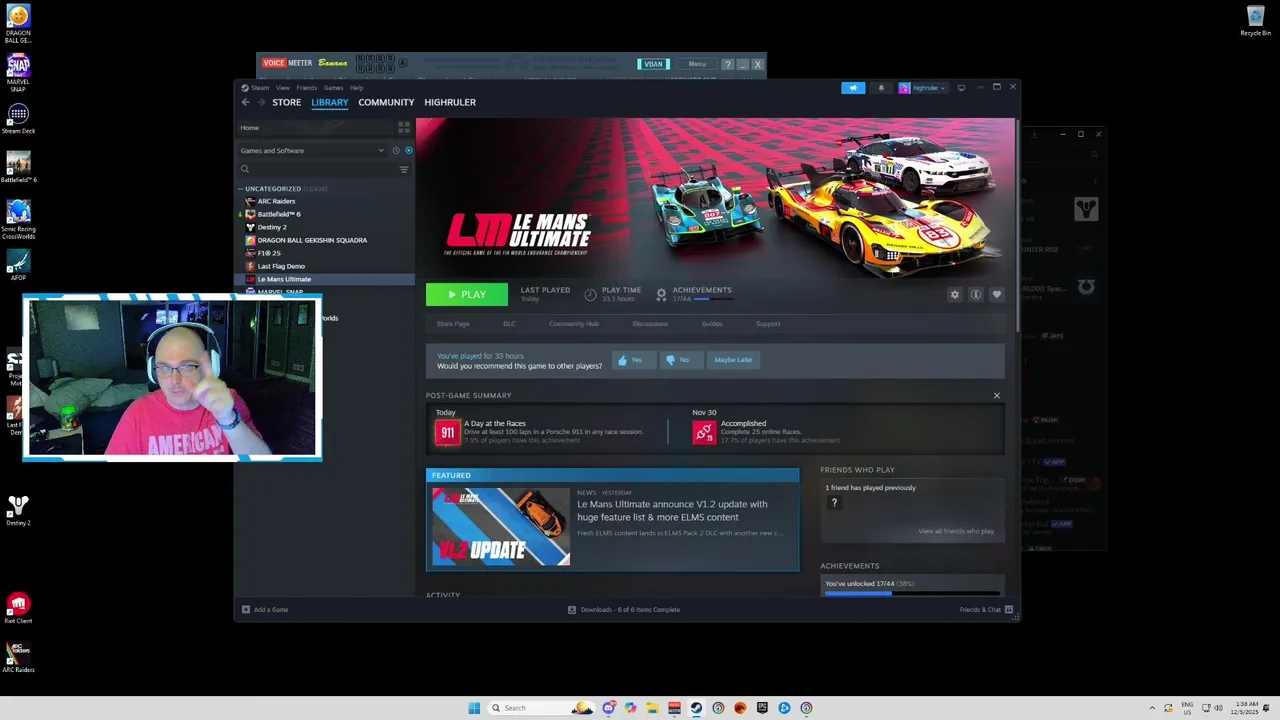Open Downloads status at bottom bar

pos(624,610)
